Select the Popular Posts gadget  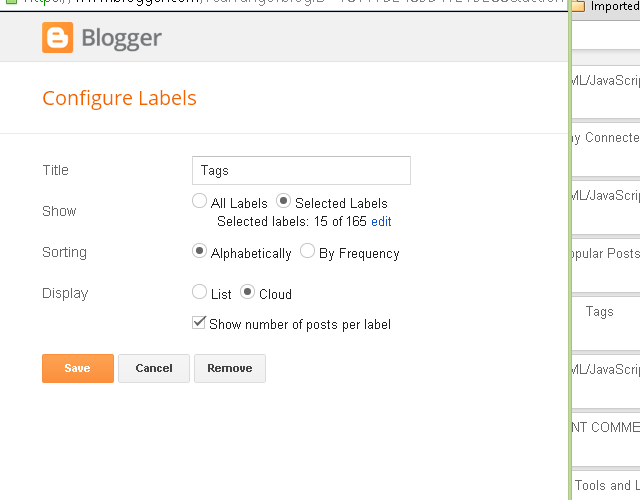[604, 253]
